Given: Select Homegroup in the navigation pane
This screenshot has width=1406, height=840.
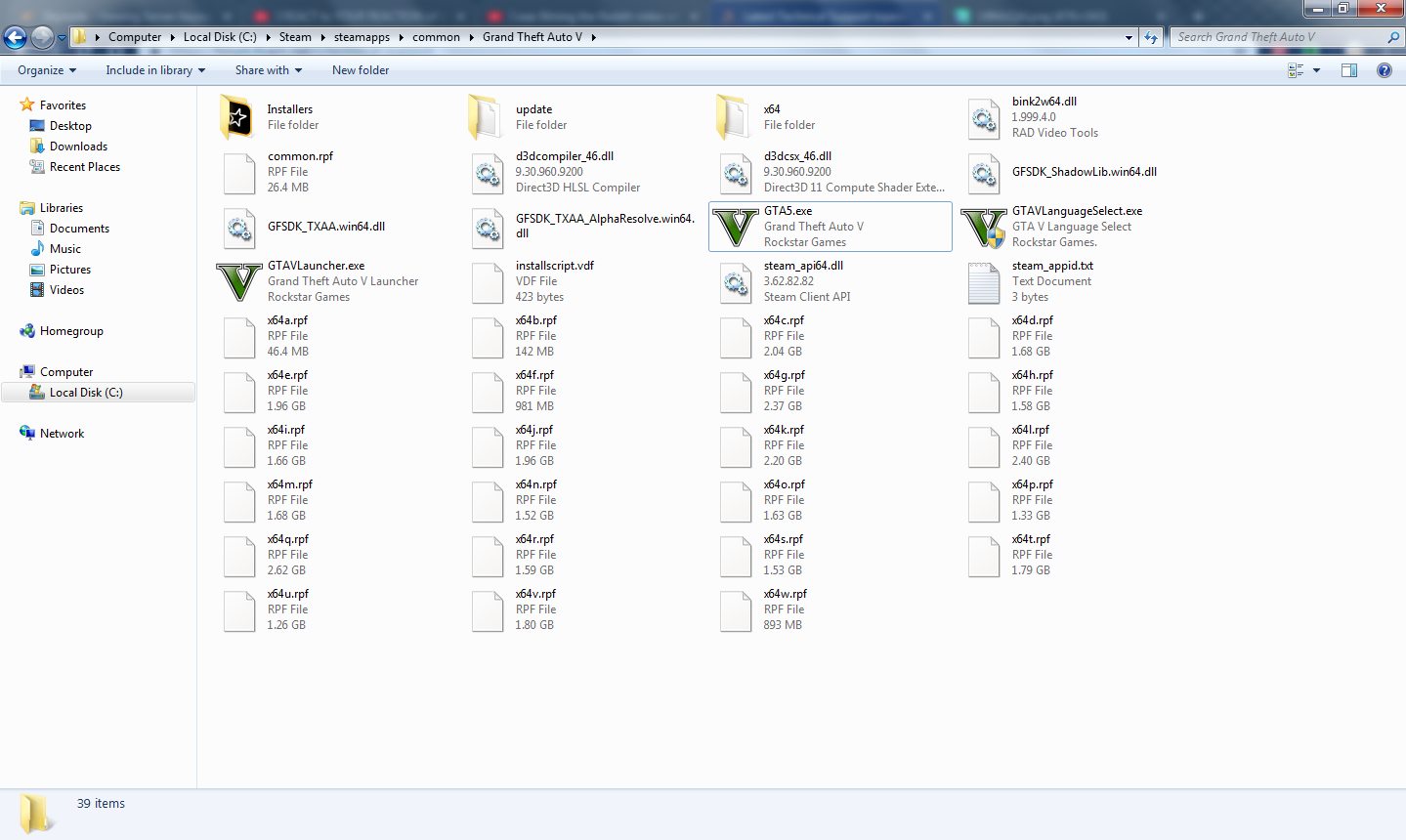Looking at the screenshot, I should 71,331.
